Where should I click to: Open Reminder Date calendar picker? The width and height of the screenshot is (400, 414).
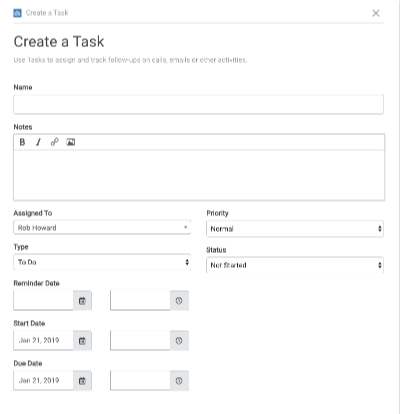click(82, 301)
